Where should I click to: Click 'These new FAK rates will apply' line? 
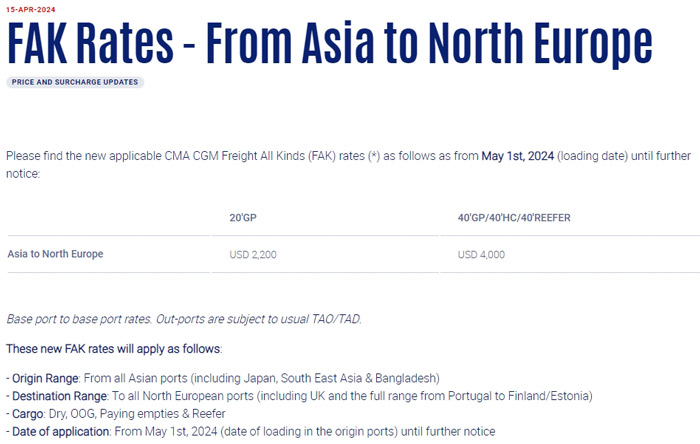click(x=114, y=349)
